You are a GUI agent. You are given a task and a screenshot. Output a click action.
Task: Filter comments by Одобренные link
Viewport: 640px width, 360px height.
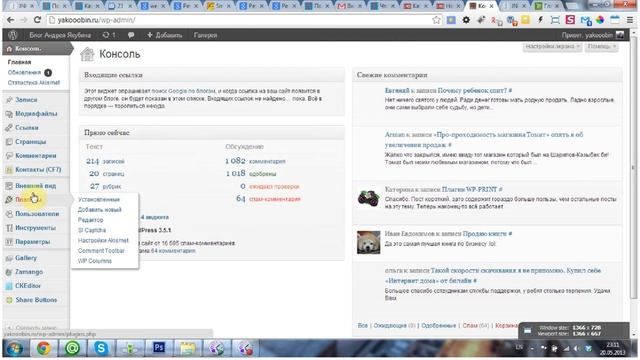[438, 326]
